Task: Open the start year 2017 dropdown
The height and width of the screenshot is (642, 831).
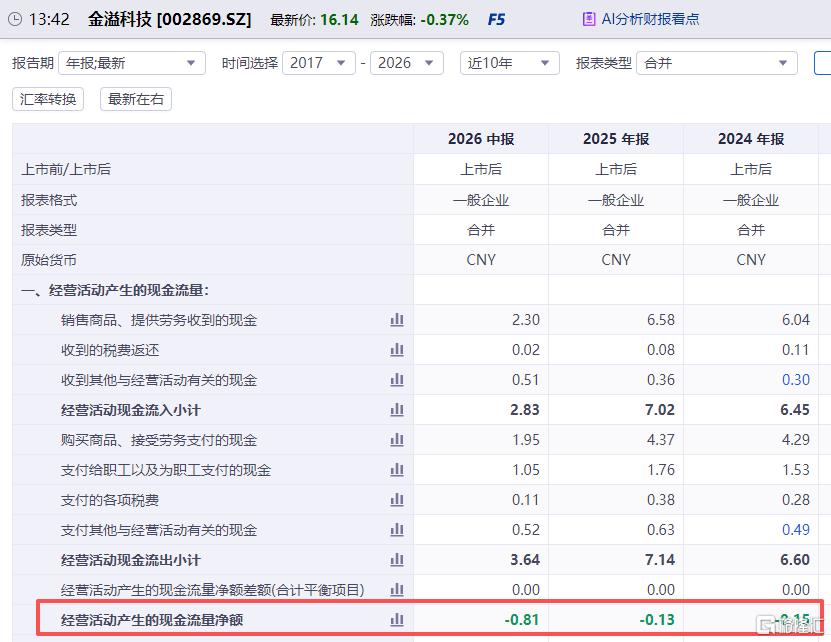Action: pyautogui.click(x=319, y=63)
